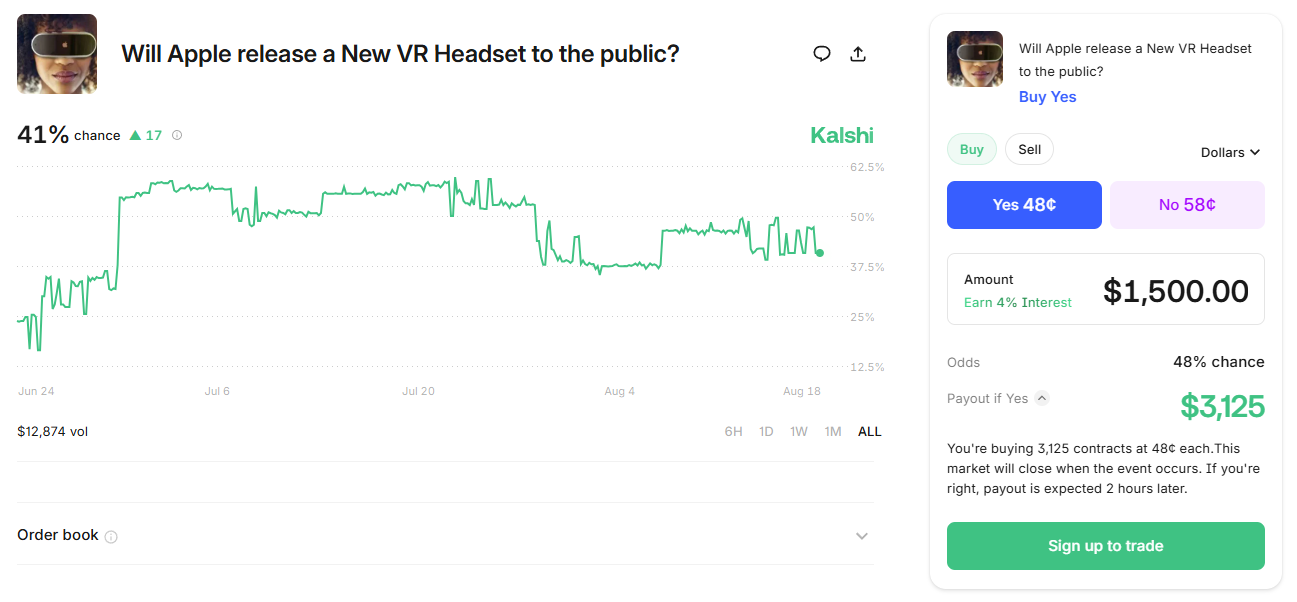Show the ALL time range
1297x602 pixels.
click(869, 432)
